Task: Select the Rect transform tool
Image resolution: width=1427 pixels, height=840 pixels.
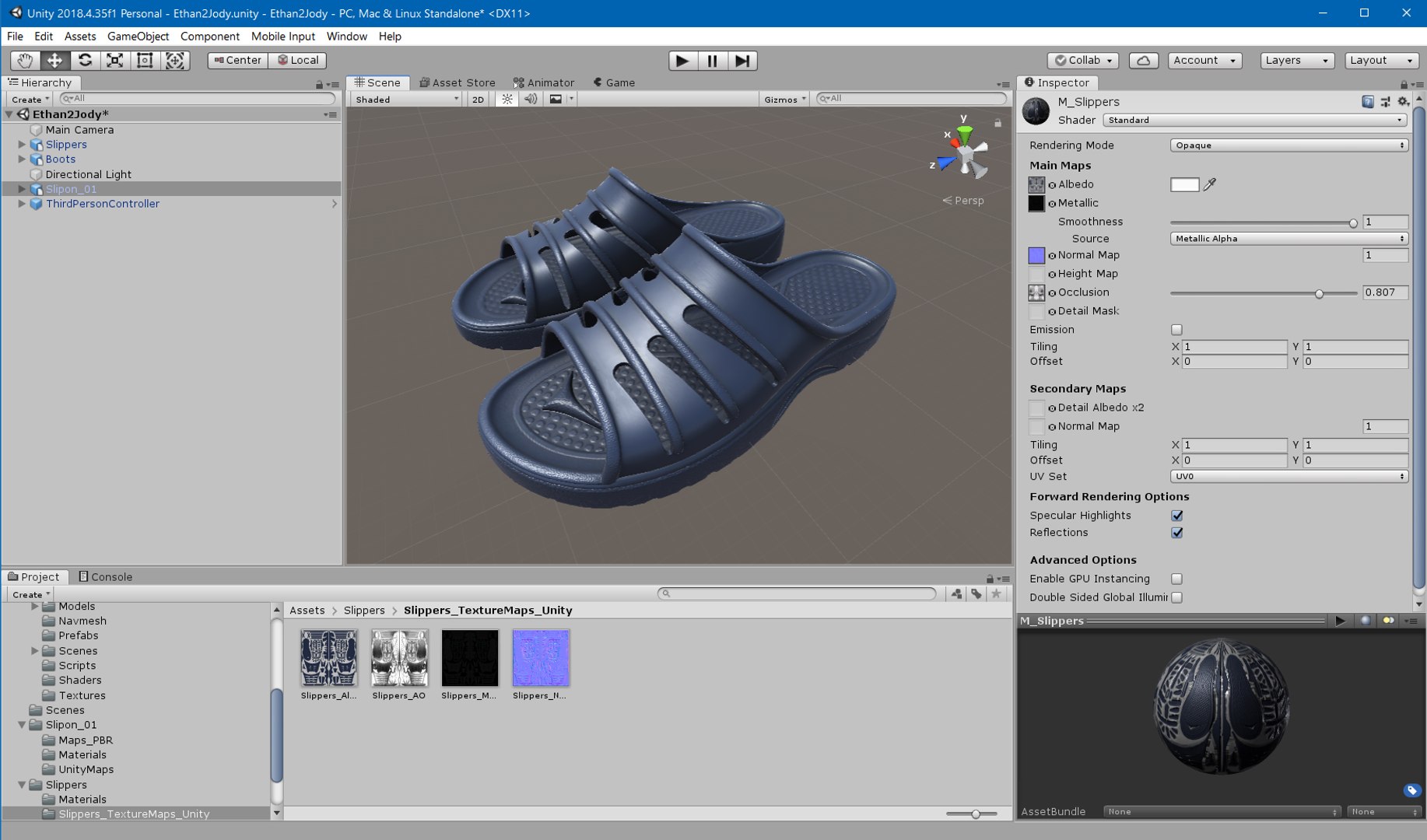Action: pos(145,61)
